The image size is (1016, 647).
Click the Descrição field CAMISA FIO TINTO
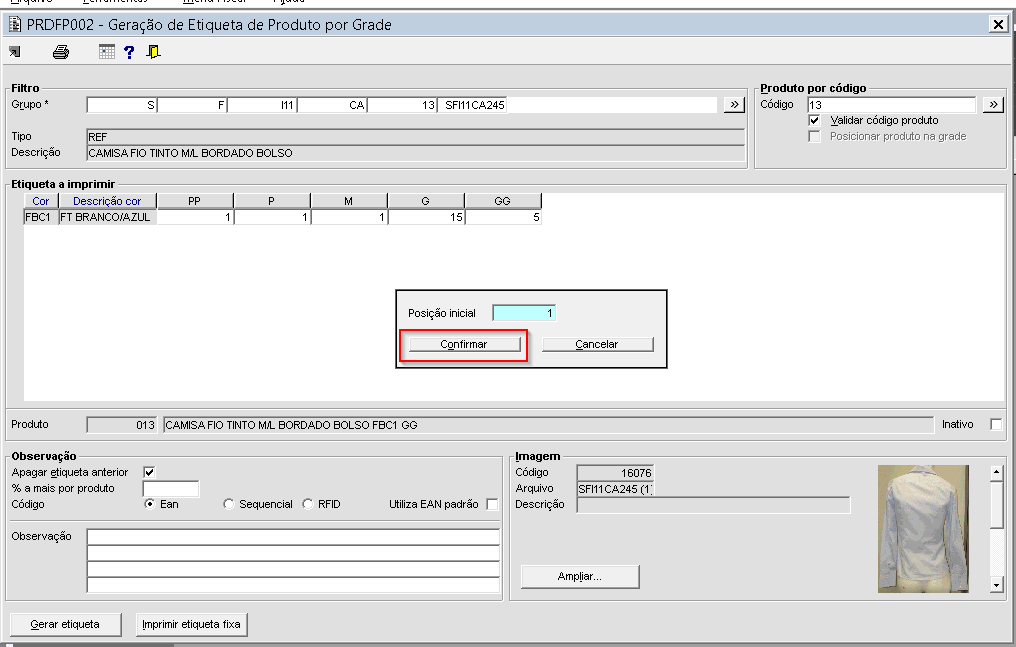coord(415,153)
